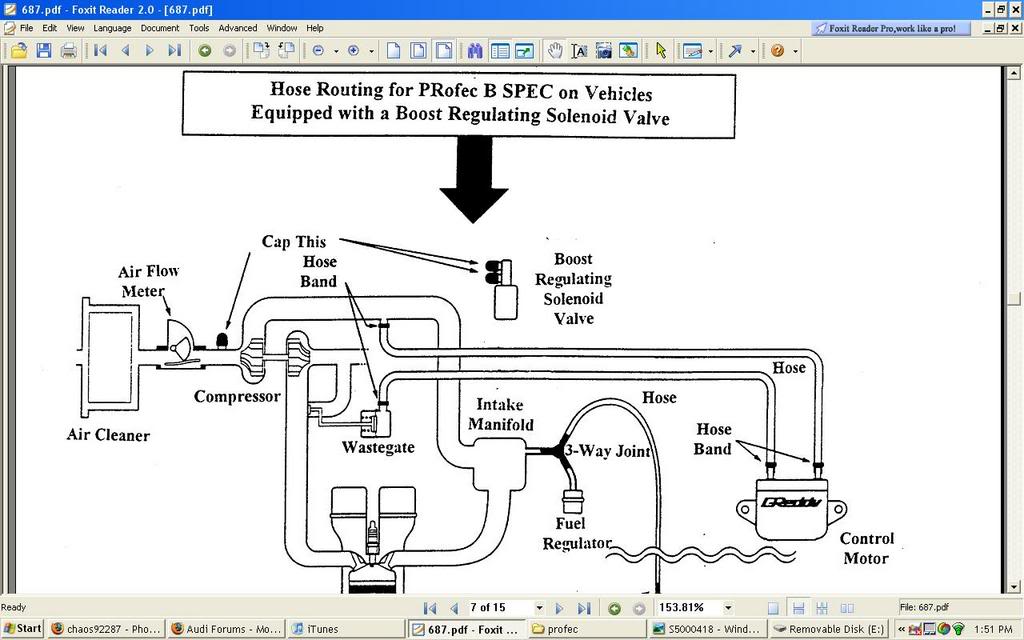The height and width of the screenshot is (640, 1024).
Task: Open the Advanced menu
Action: coord(238,28)
